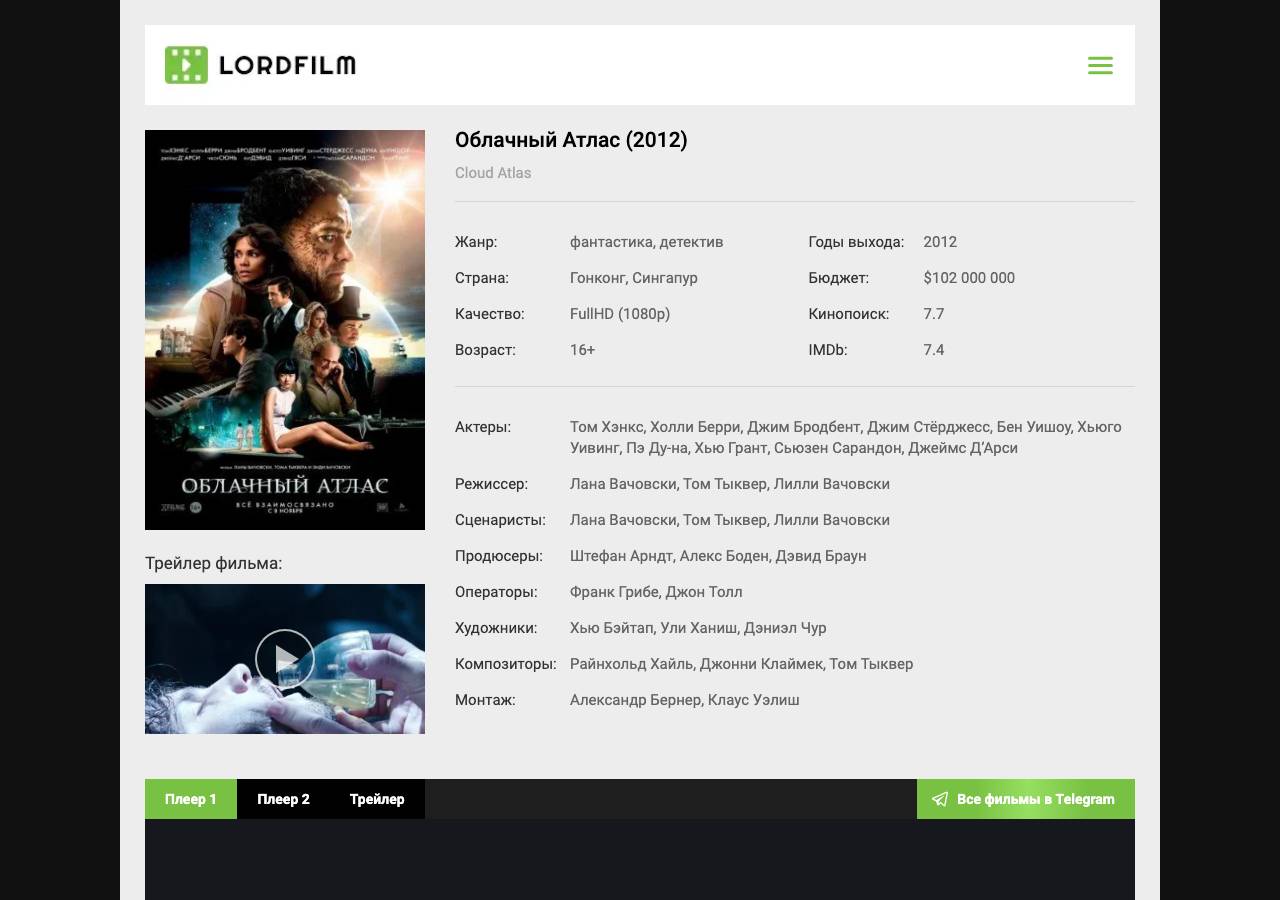Viewport: 1280px width, 900px height.
Task: Click the Cloud Atlas subtitle
Action: point(493,173)
